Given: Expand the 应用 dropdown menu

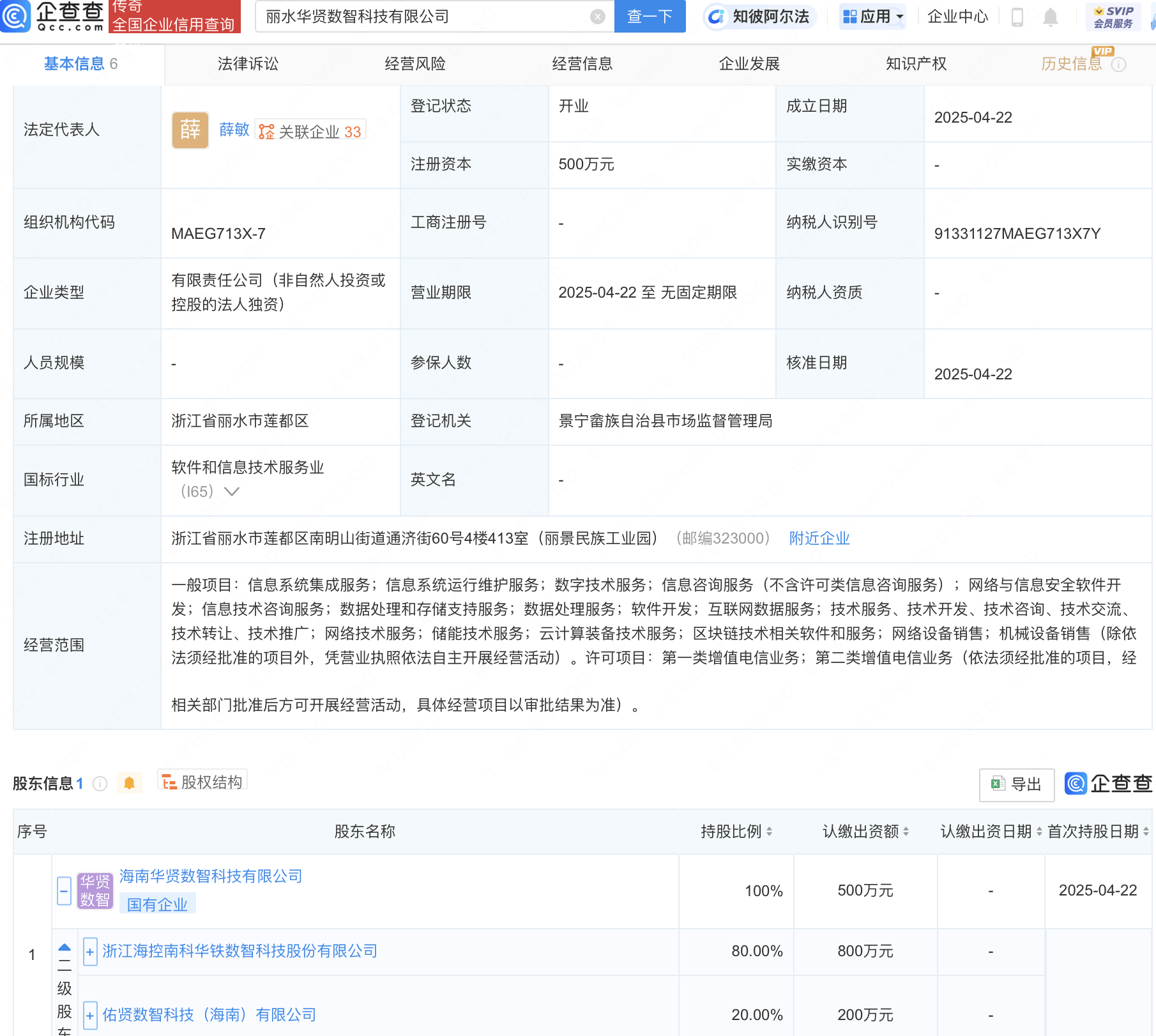Looking at the screenshot, I should 872,17.
